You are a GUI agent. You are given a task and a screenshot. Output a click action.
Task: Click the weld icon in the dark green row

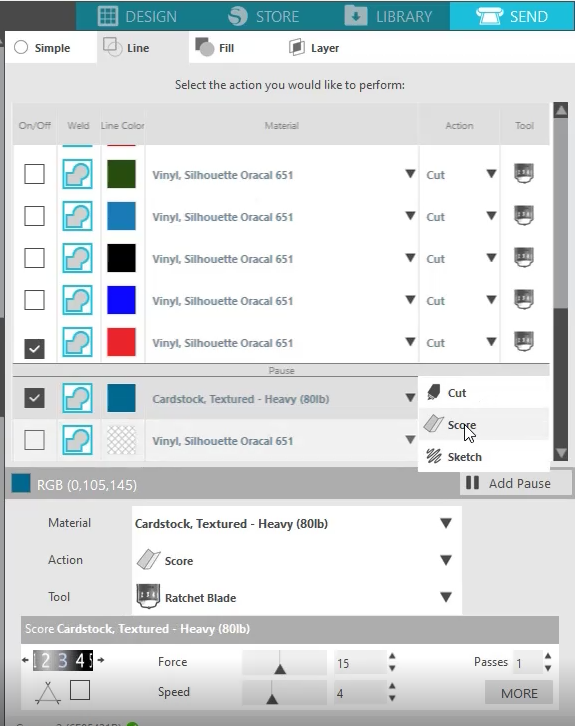(x=77, y=174)
